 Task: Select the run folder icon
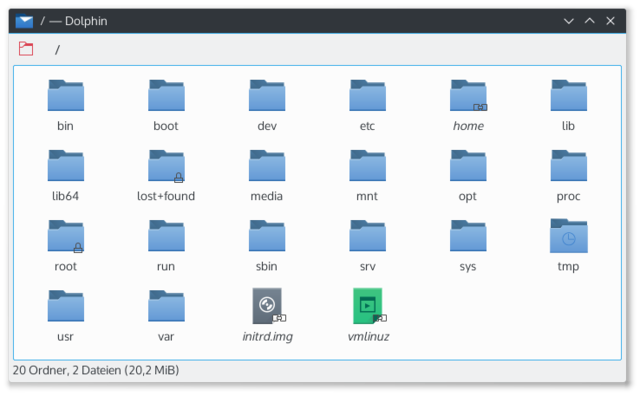click(x=166, y=236)
